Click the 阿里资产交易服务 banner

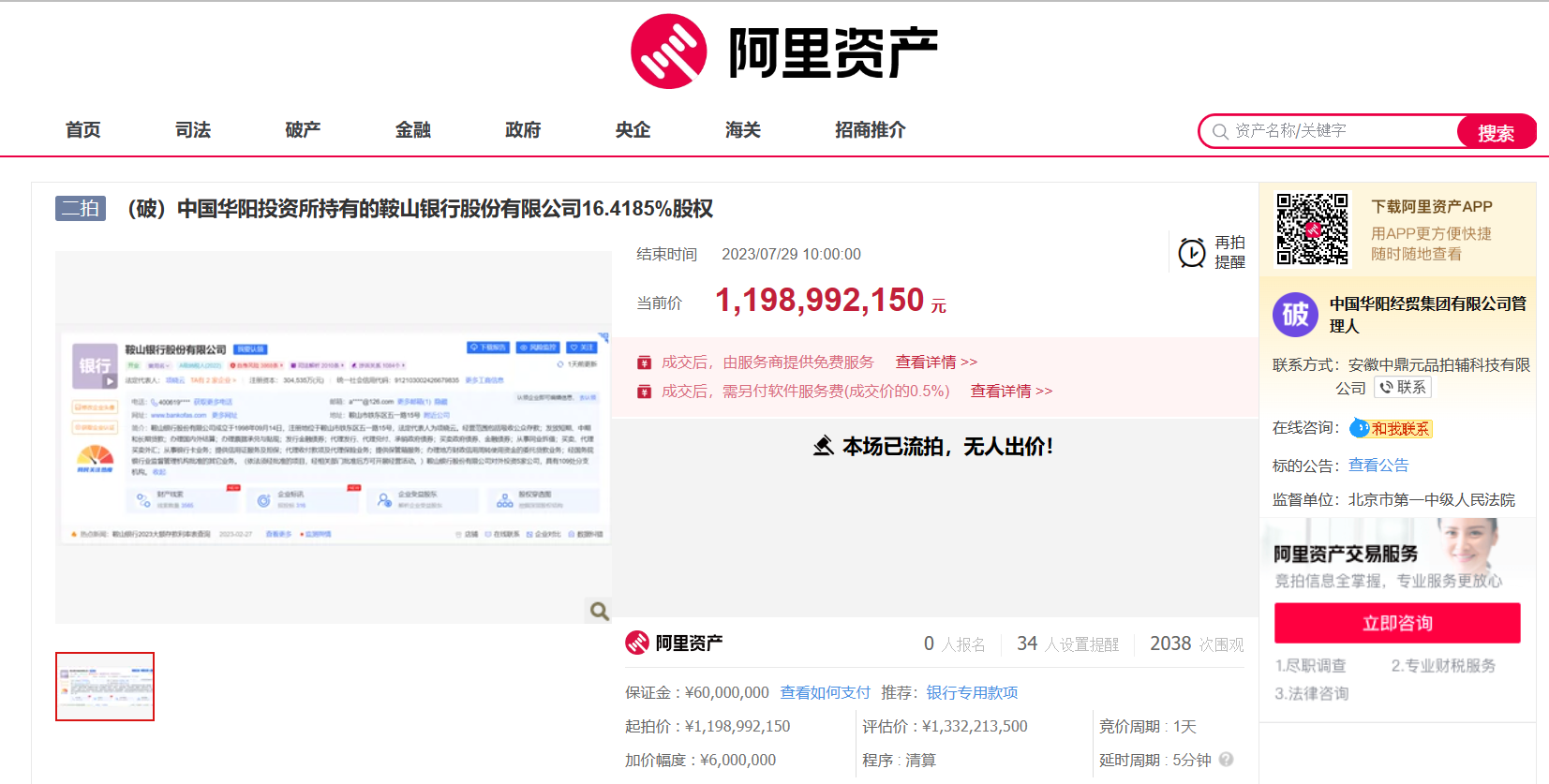[1397, 556]
